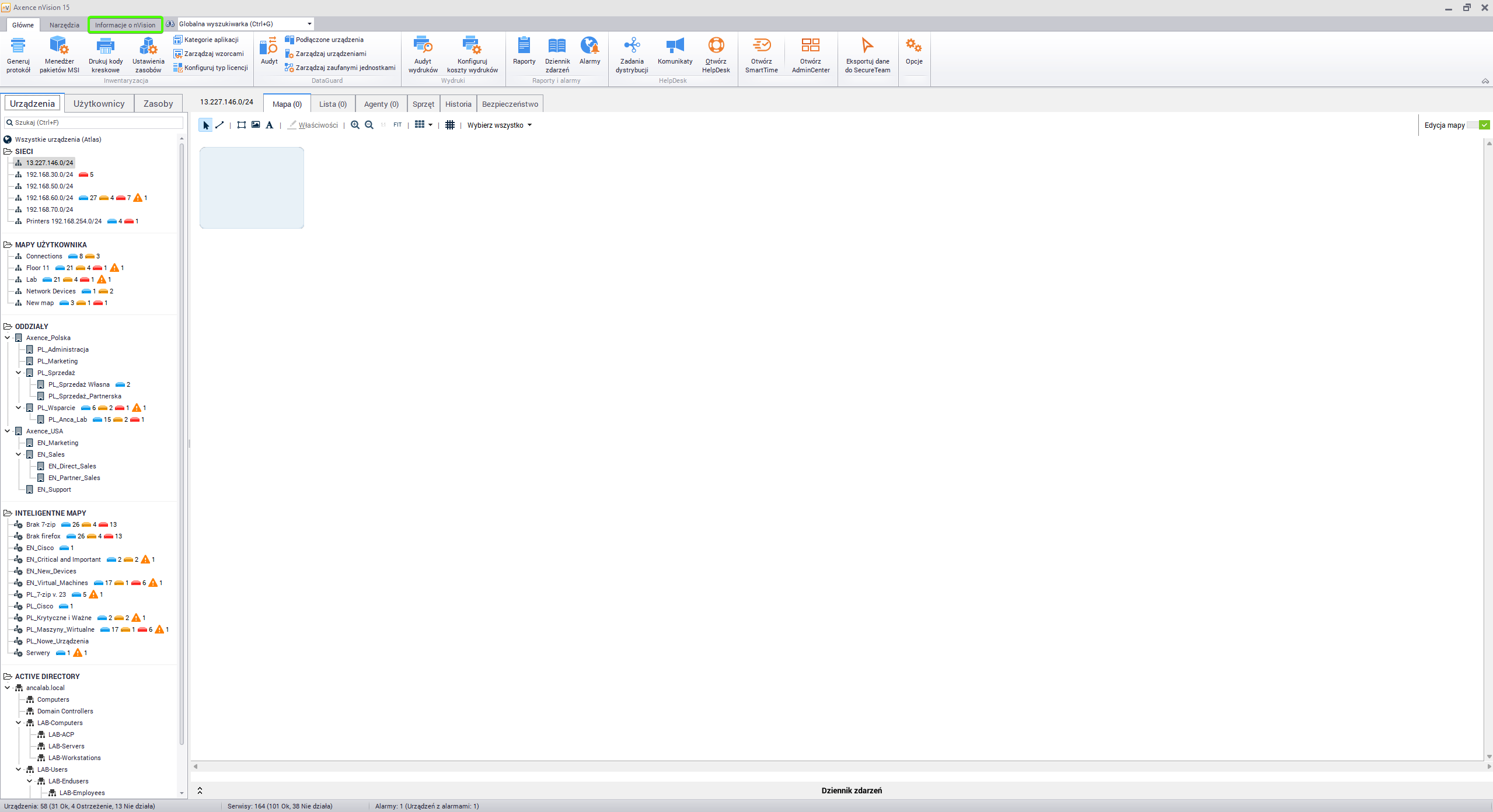
Task: Click the FIT zoom button
Action: 397,125
